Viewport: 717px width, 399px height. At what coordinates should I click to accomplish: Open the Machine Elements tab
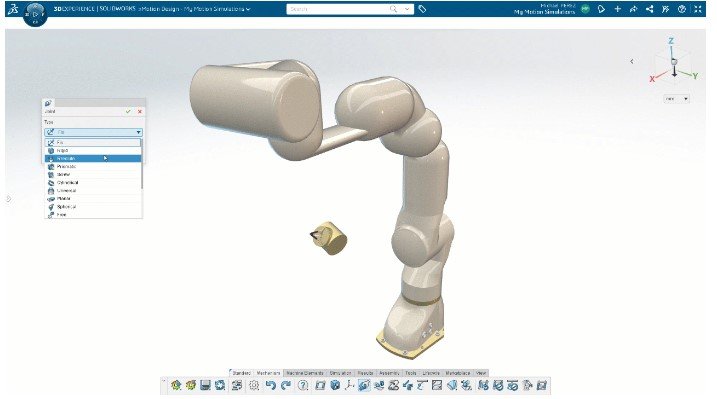point(305,373)
